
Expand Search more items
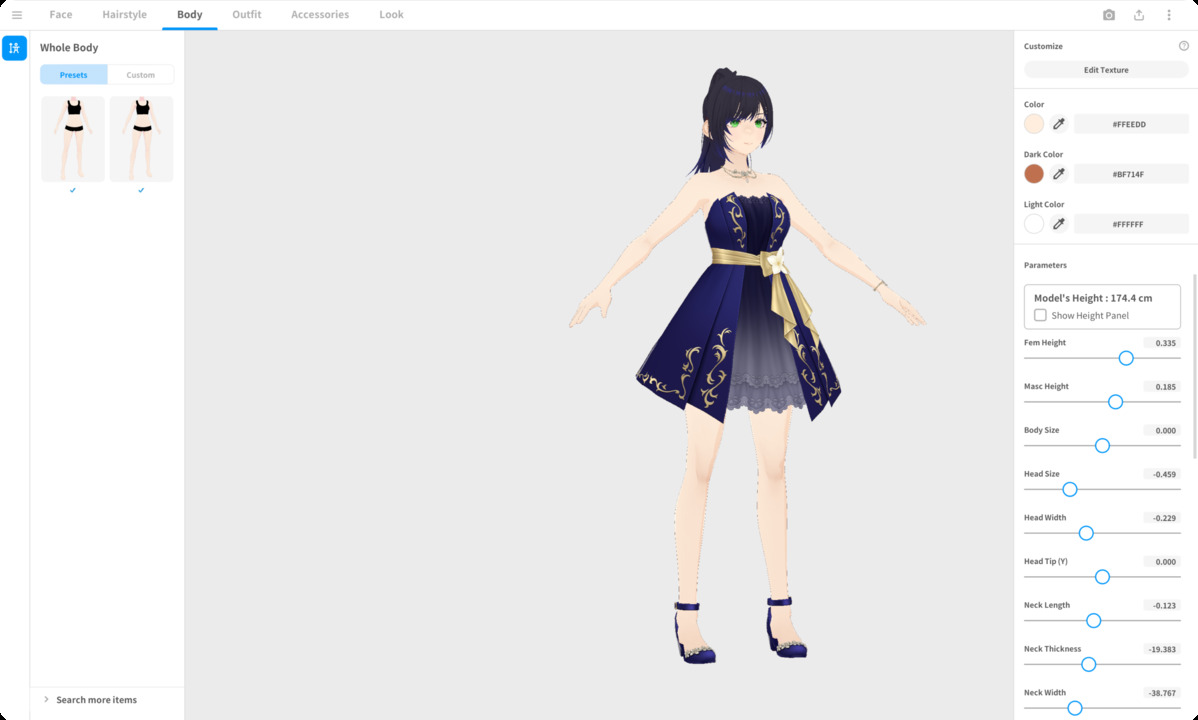click(96, 700)
